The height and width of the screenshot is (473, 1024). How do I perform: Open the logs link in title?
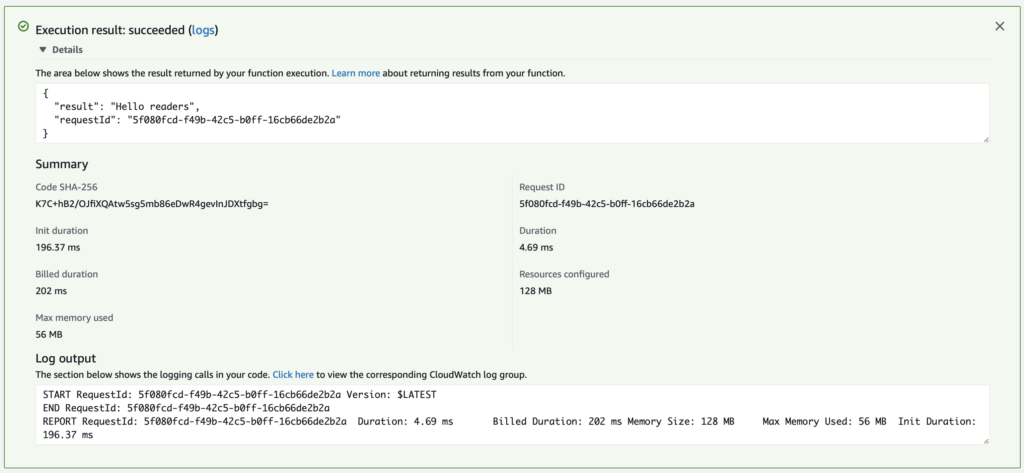click(x=203, y=30)
